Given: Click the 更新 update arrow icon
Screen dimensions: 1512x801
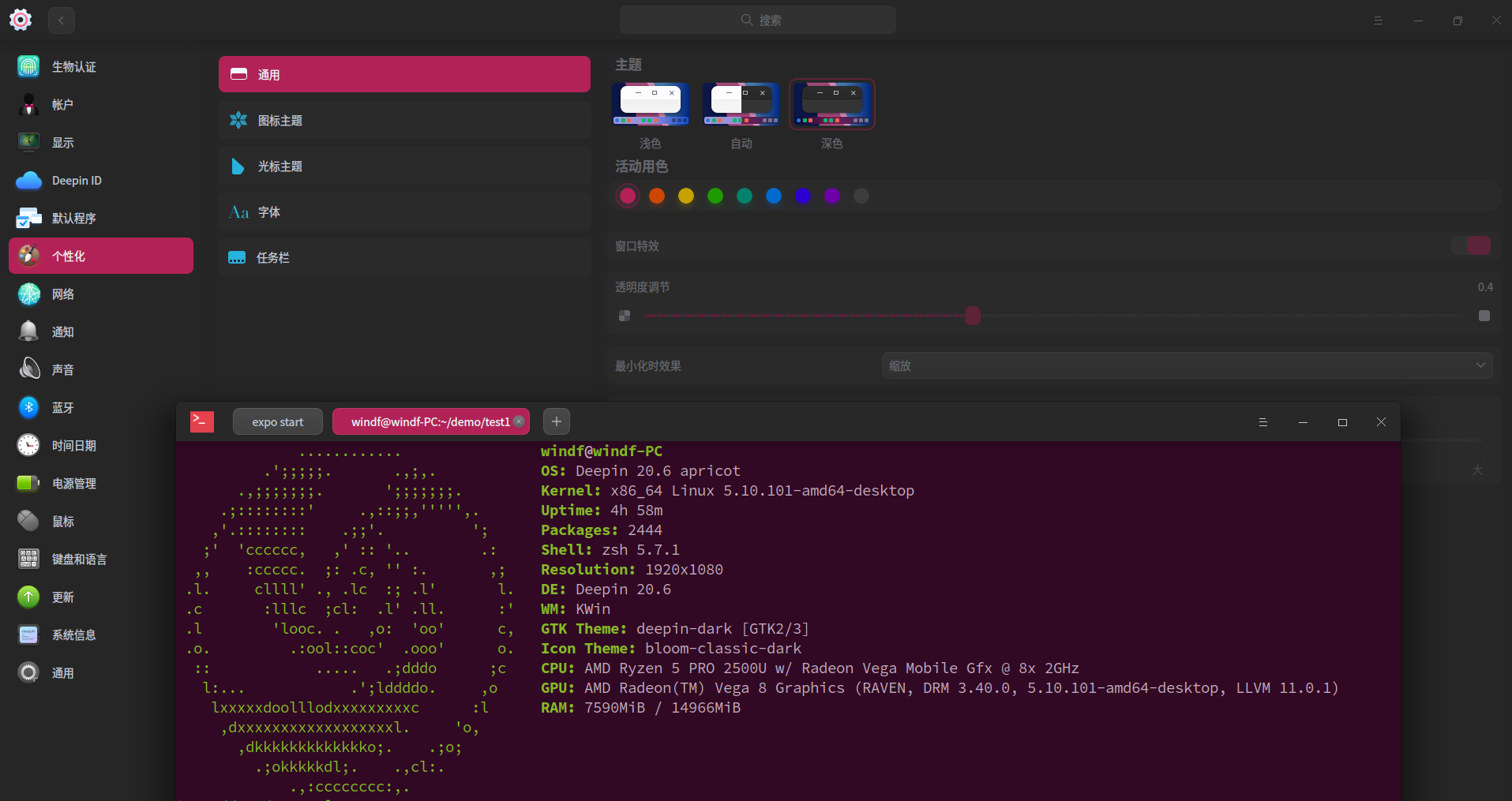Looking at the screenshot, I should [x=28, y=597].
